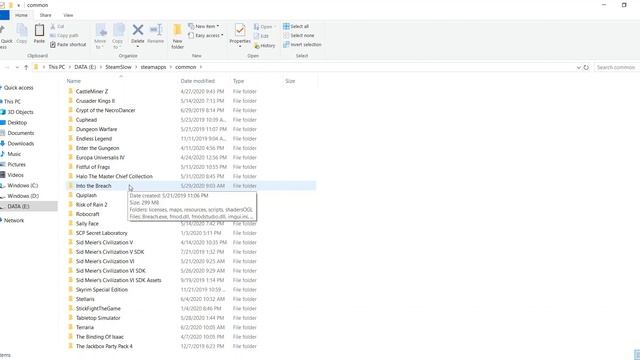Open the New item dropdown
This screenshot has height=360, width=640.
tap(204, 27)
